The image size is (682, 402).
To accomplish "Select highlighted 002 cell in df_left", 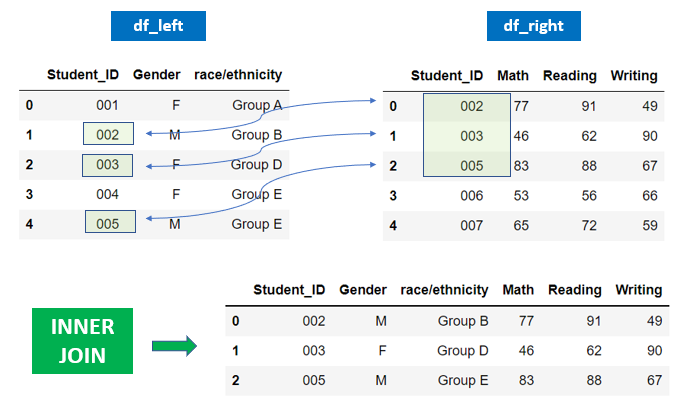I will click(x=108, y=134).
